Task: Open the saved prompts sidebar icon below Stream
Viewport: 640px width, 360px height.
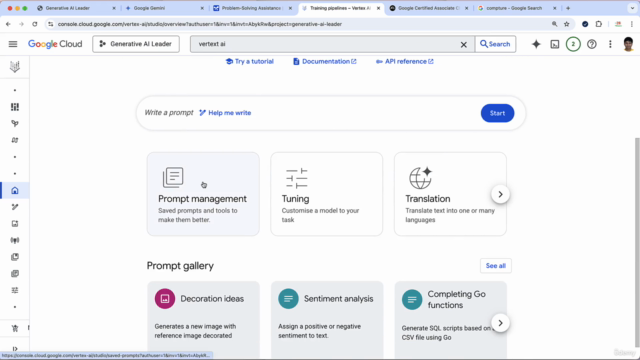Action: (15, 257)
